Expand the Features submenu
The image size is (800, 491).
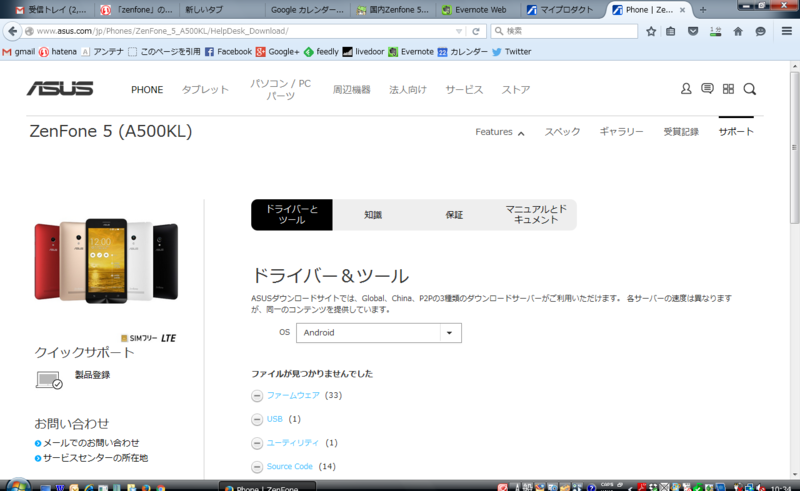click(499, 132)
